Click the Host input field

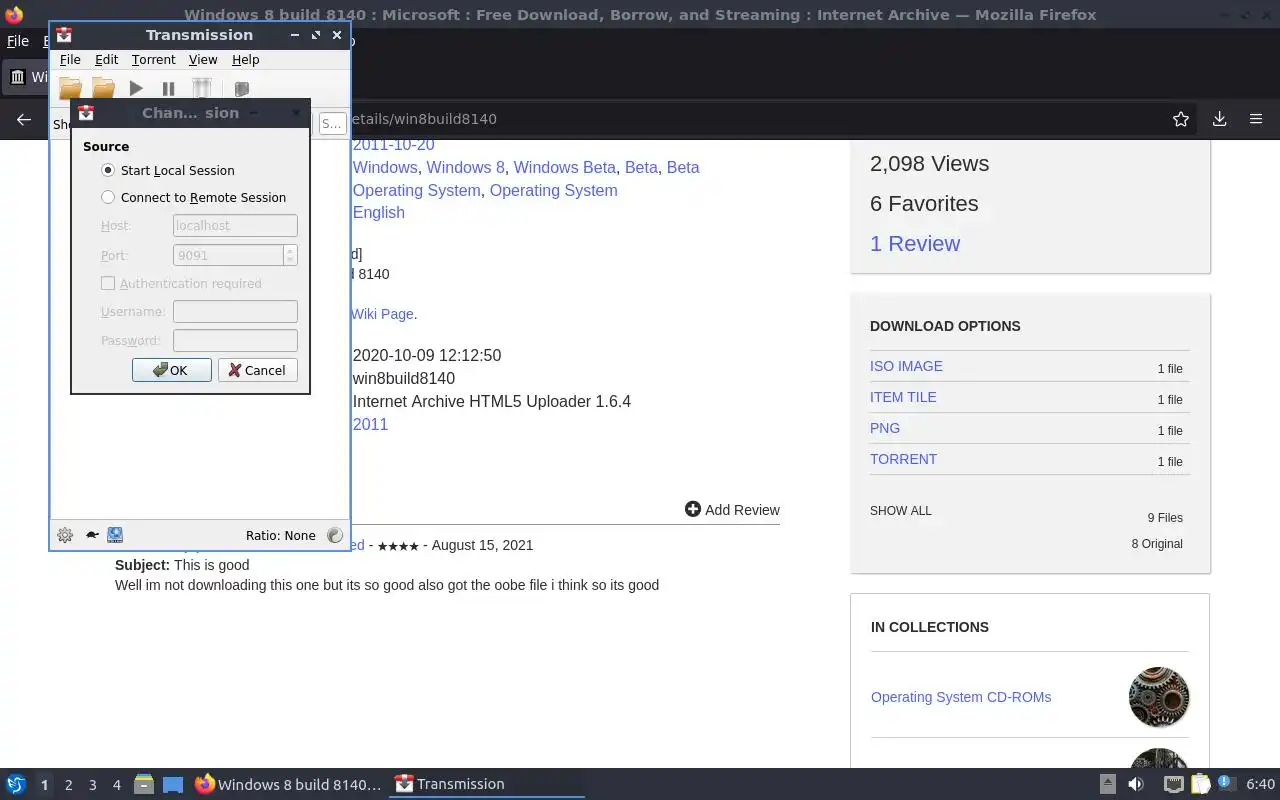click(x=235, y=226)
